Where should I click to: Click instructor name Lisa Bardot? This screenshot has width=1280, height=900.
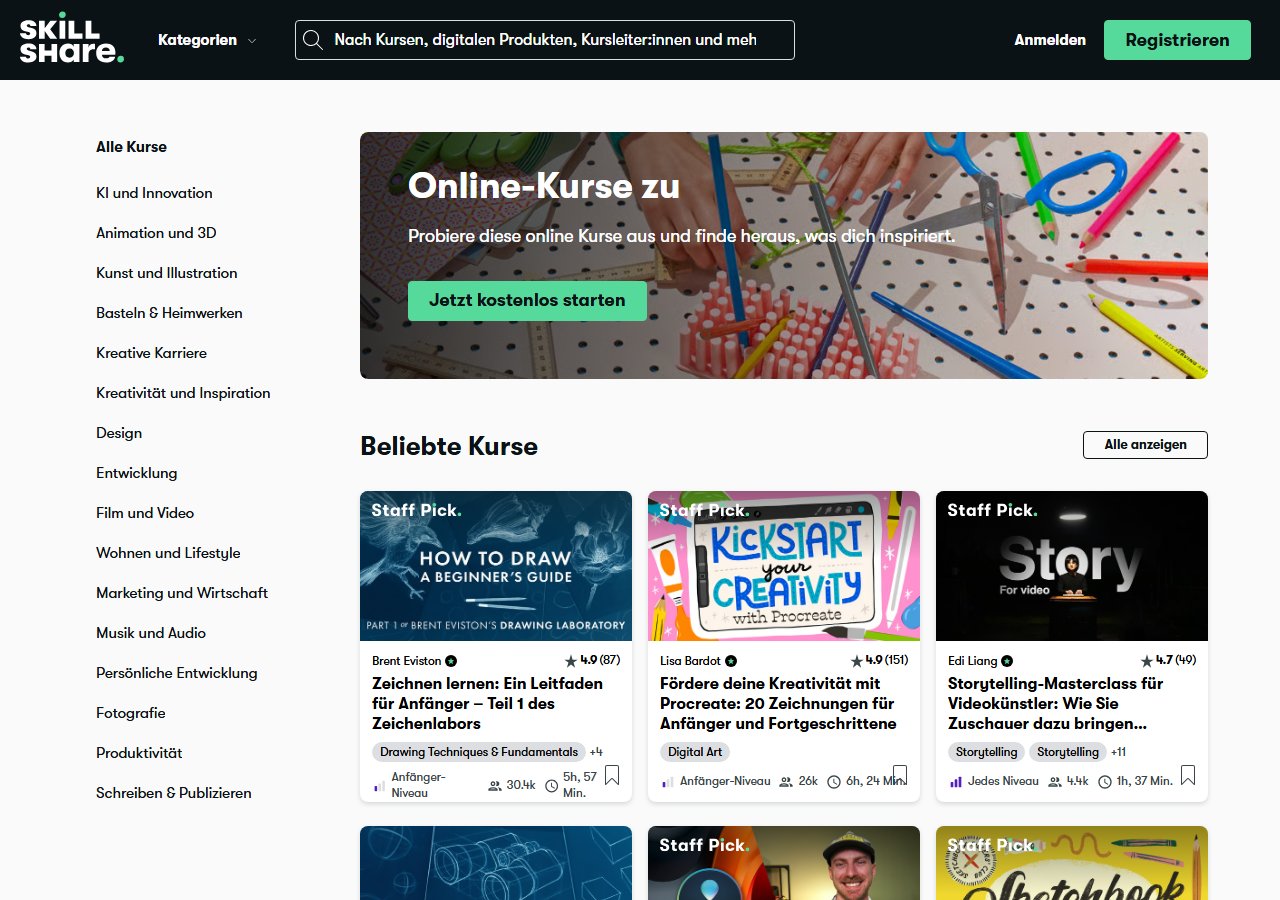690,661
